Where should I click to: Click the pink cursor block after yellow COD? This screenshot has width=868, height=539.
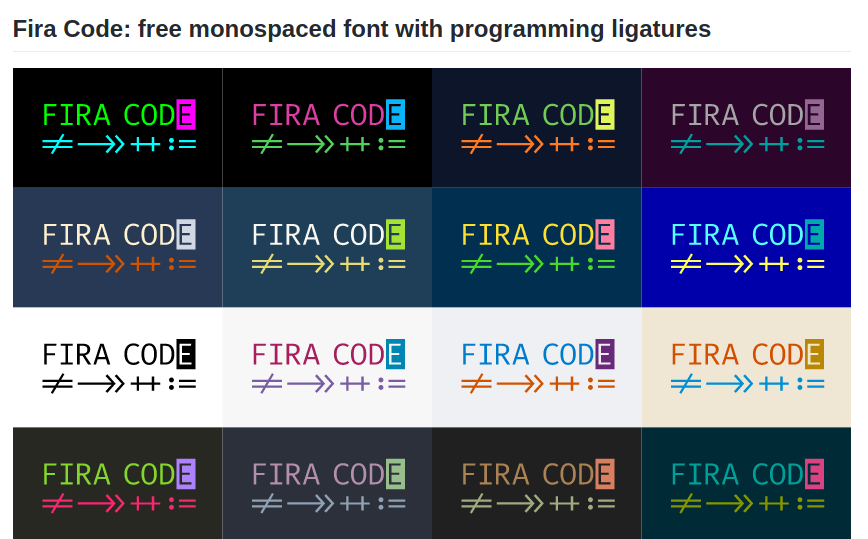pos(604,235)
